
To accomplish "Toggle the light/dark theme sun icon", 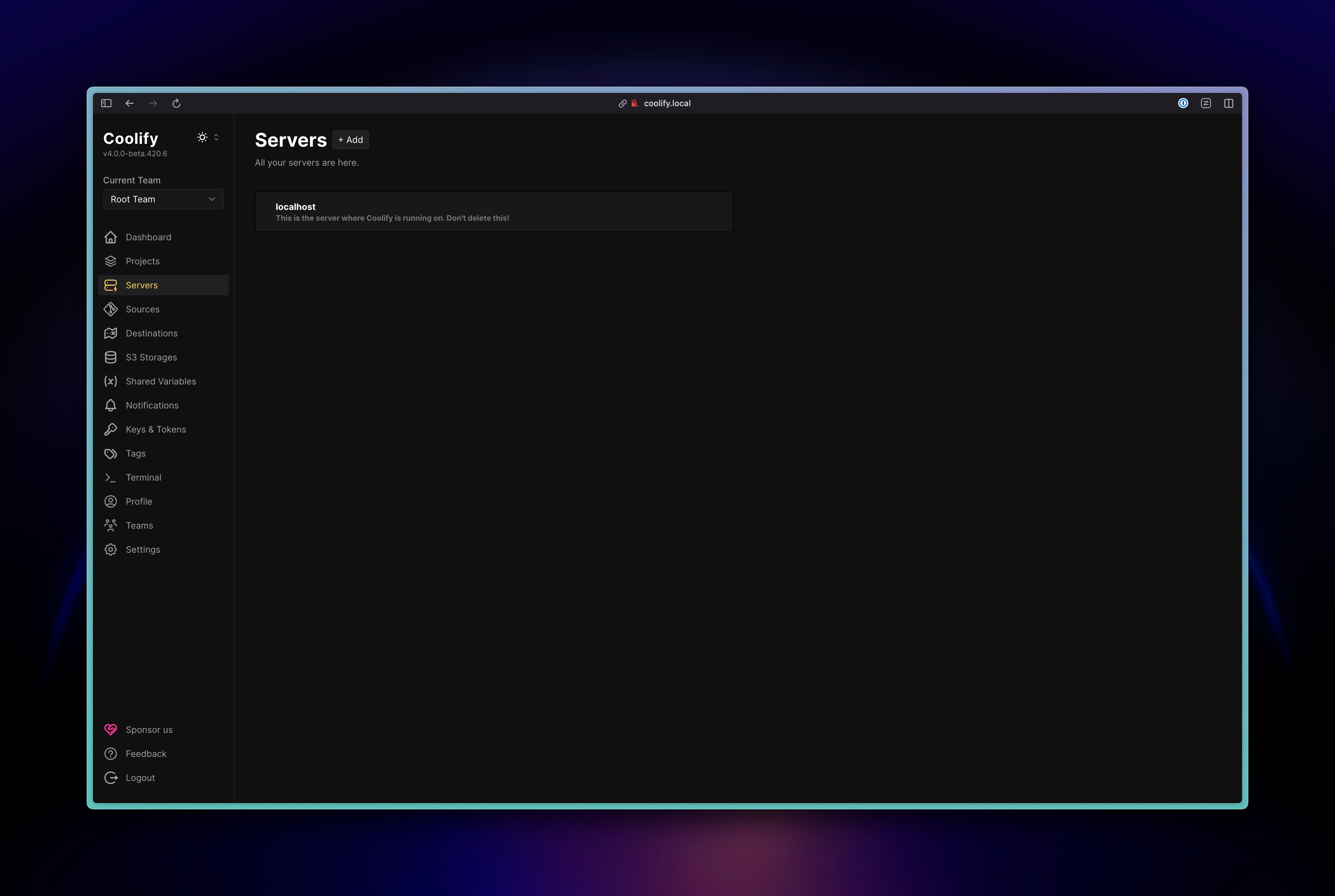I will tap(202, 137).
